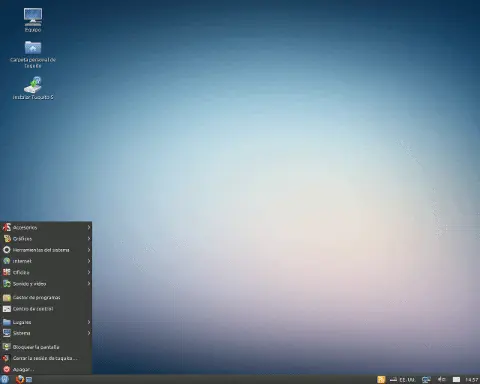Choose Apagar from the menu
Screen dimensions: 480x384
tap(46, 369)
